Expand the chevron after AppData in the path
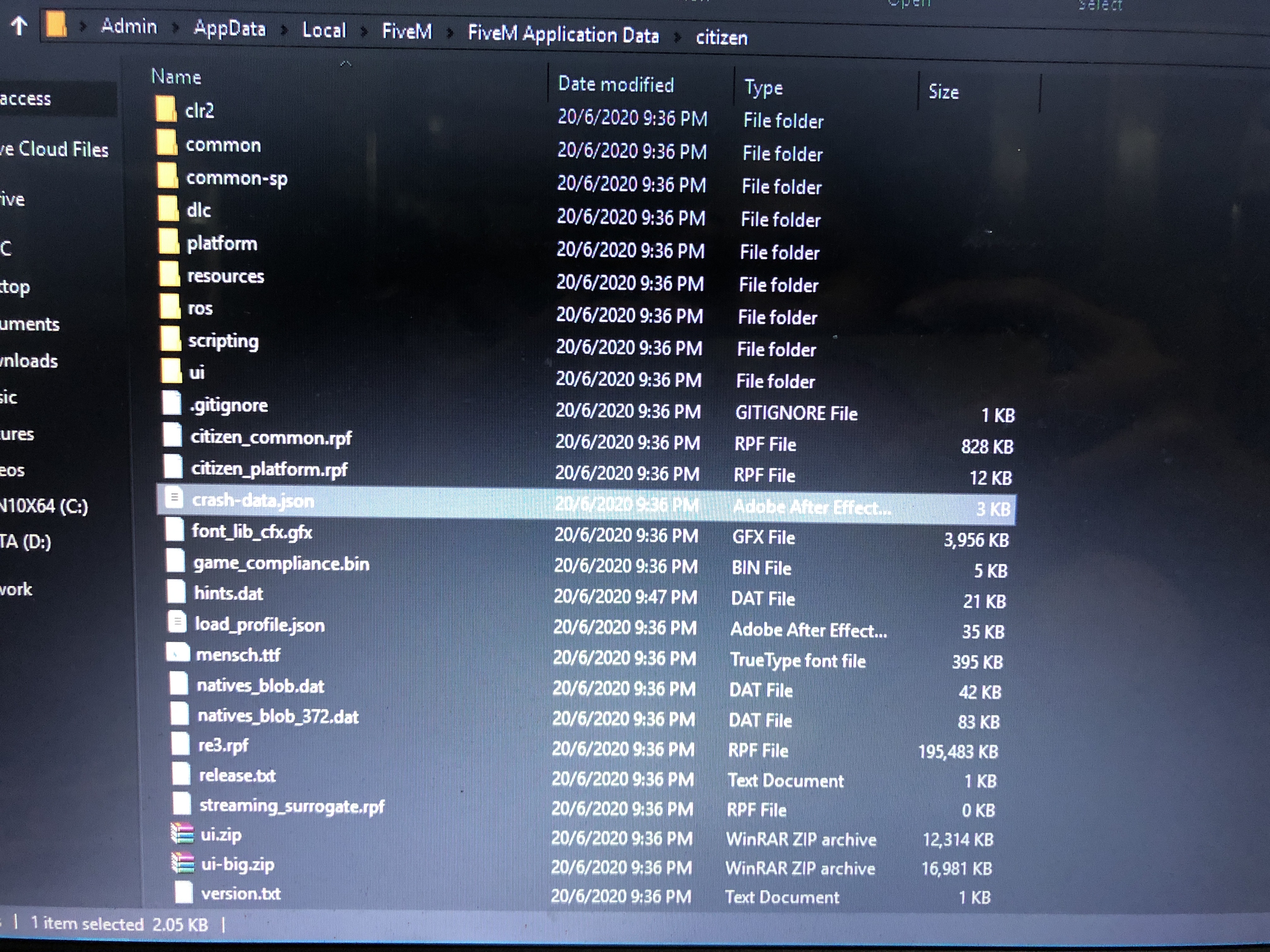Image resolution: width=1270 pixels, height=952 pixels. click(x=284, y=31)
